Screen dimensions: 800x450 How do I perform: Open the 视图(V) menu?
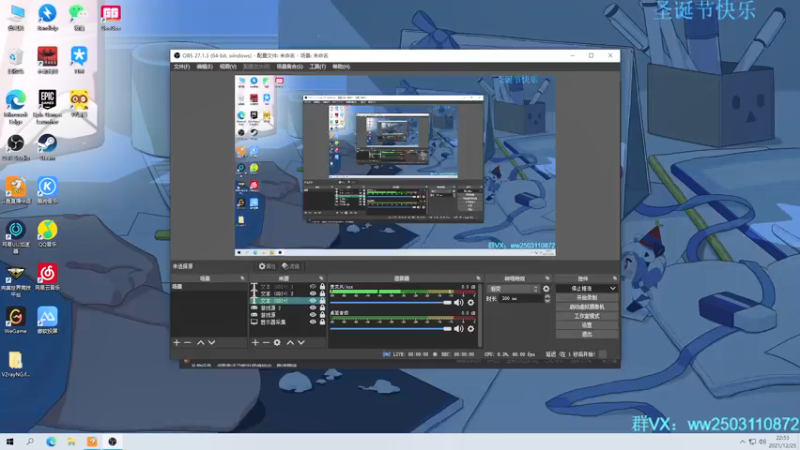228,67
